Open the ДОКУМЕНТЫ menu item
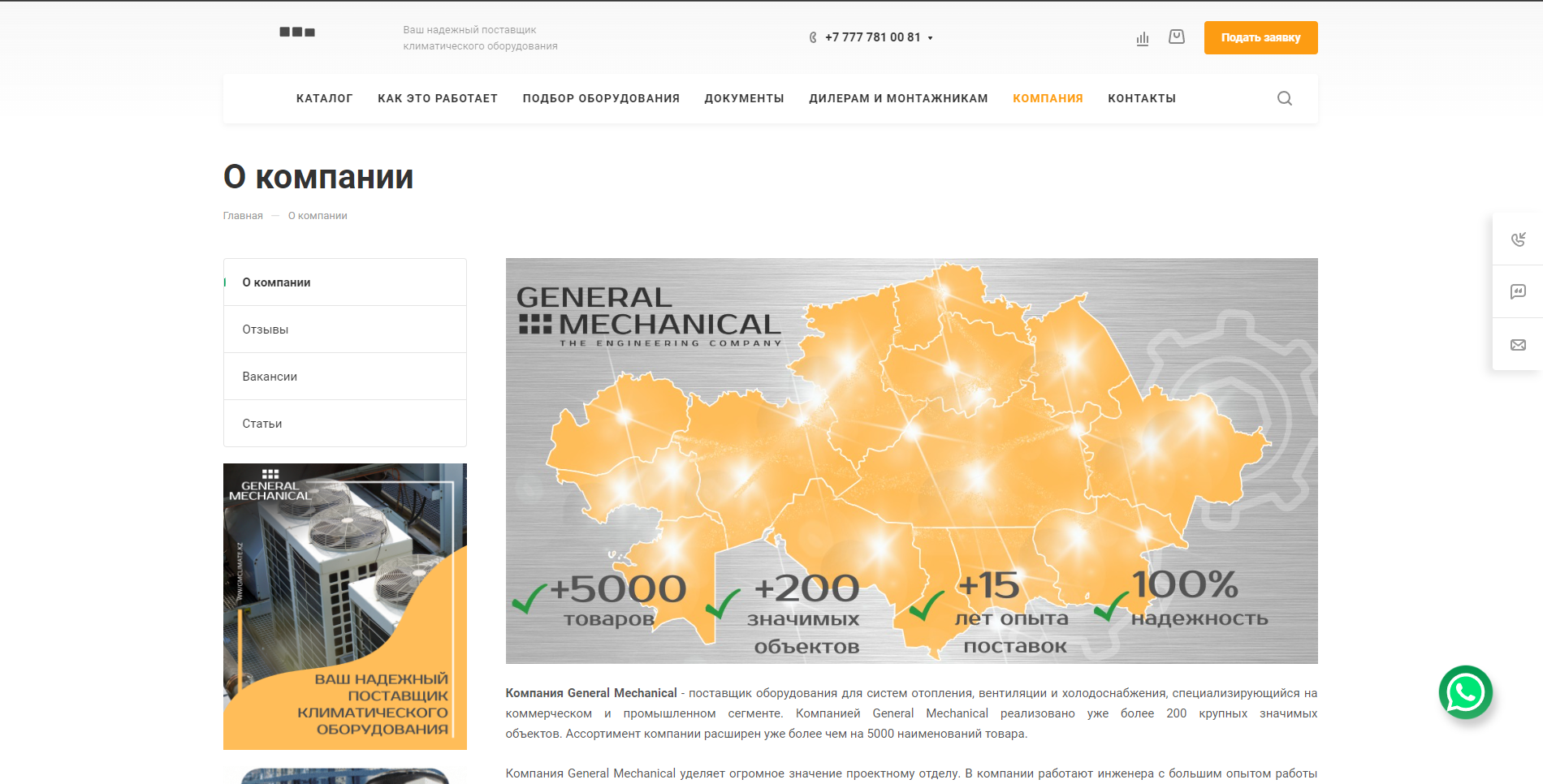Screen dimensions: 1543x784 click(x=744, y=98)
